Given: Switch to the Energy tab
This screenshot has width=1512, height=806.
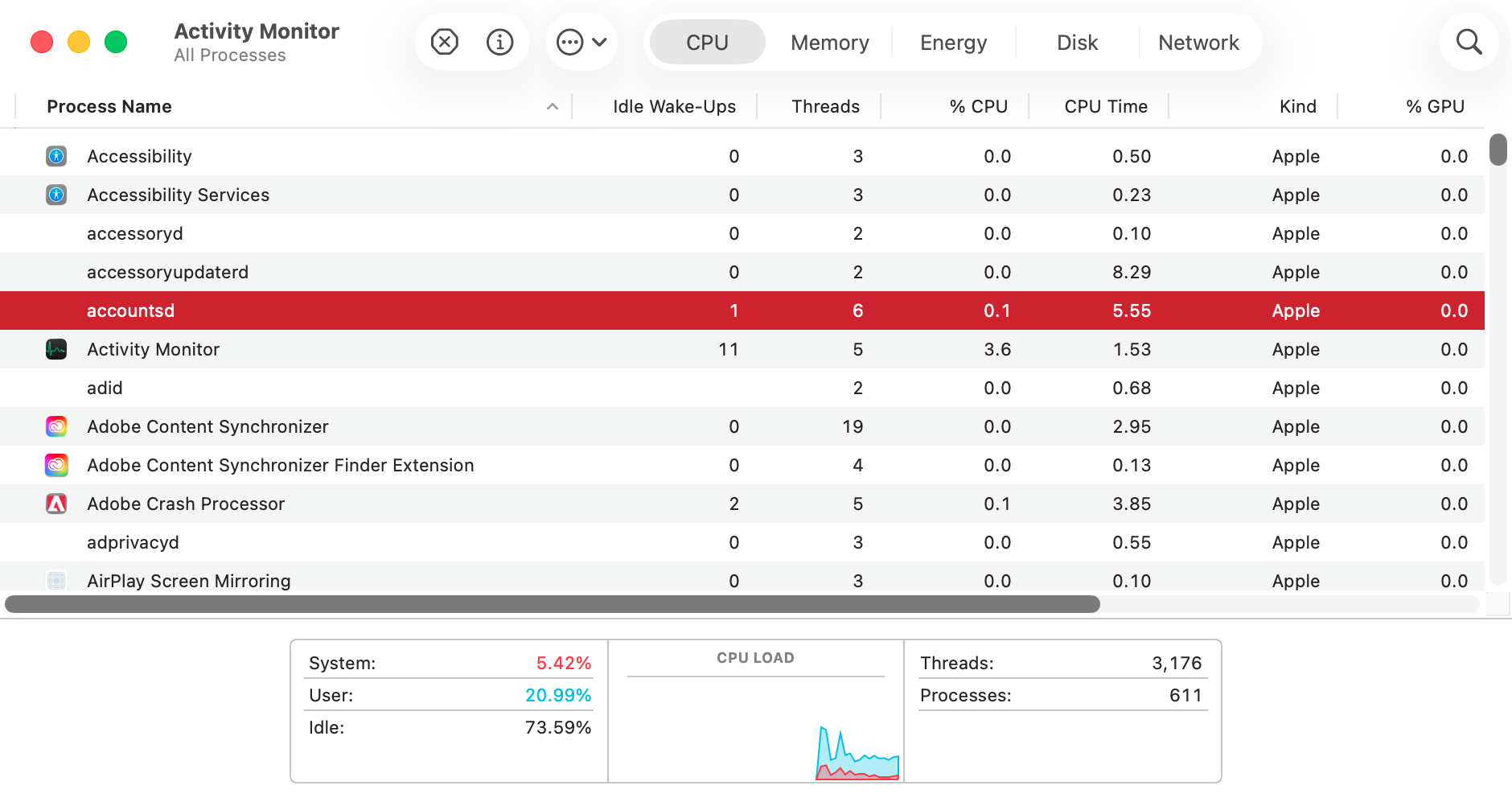Looking at the screenshot, I should 953,42.
